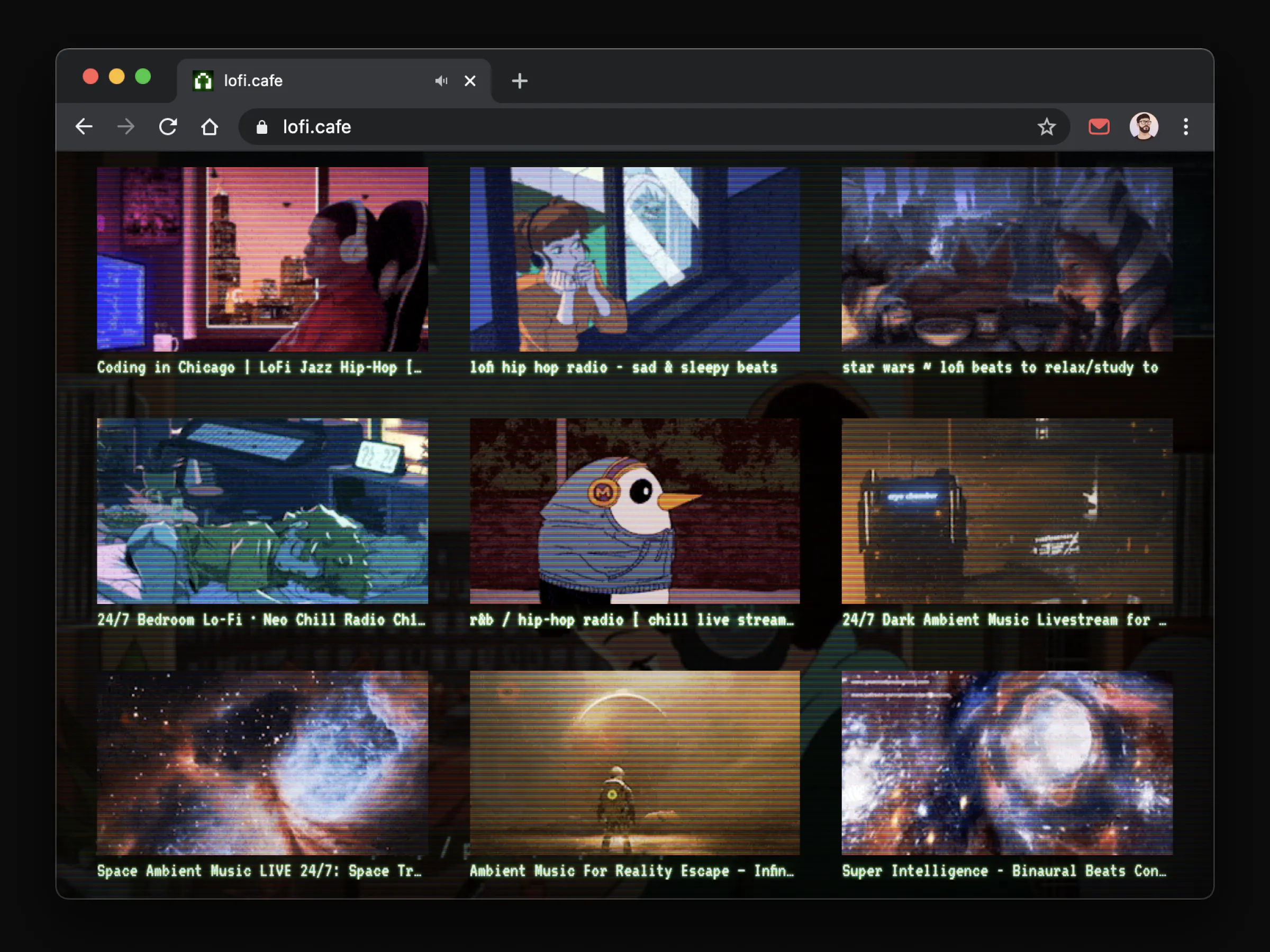Open 'Coding in Chicago | LoFi Jazz Hip-Hop' title
Screen dimensions: 1270x952
point(259,367)
